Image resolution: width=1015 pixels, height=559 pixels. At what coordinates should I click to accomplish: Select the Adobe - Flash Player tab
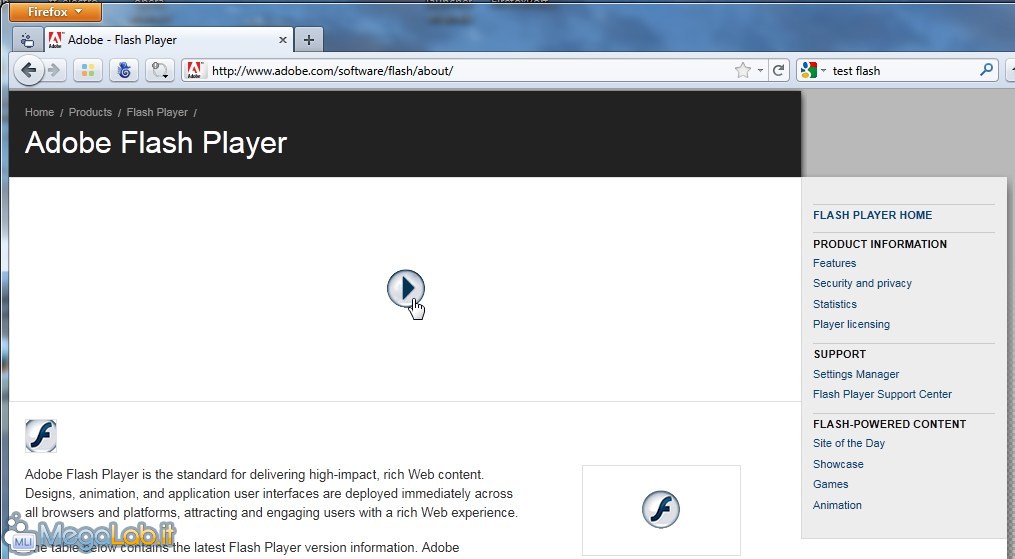point(168,40)
